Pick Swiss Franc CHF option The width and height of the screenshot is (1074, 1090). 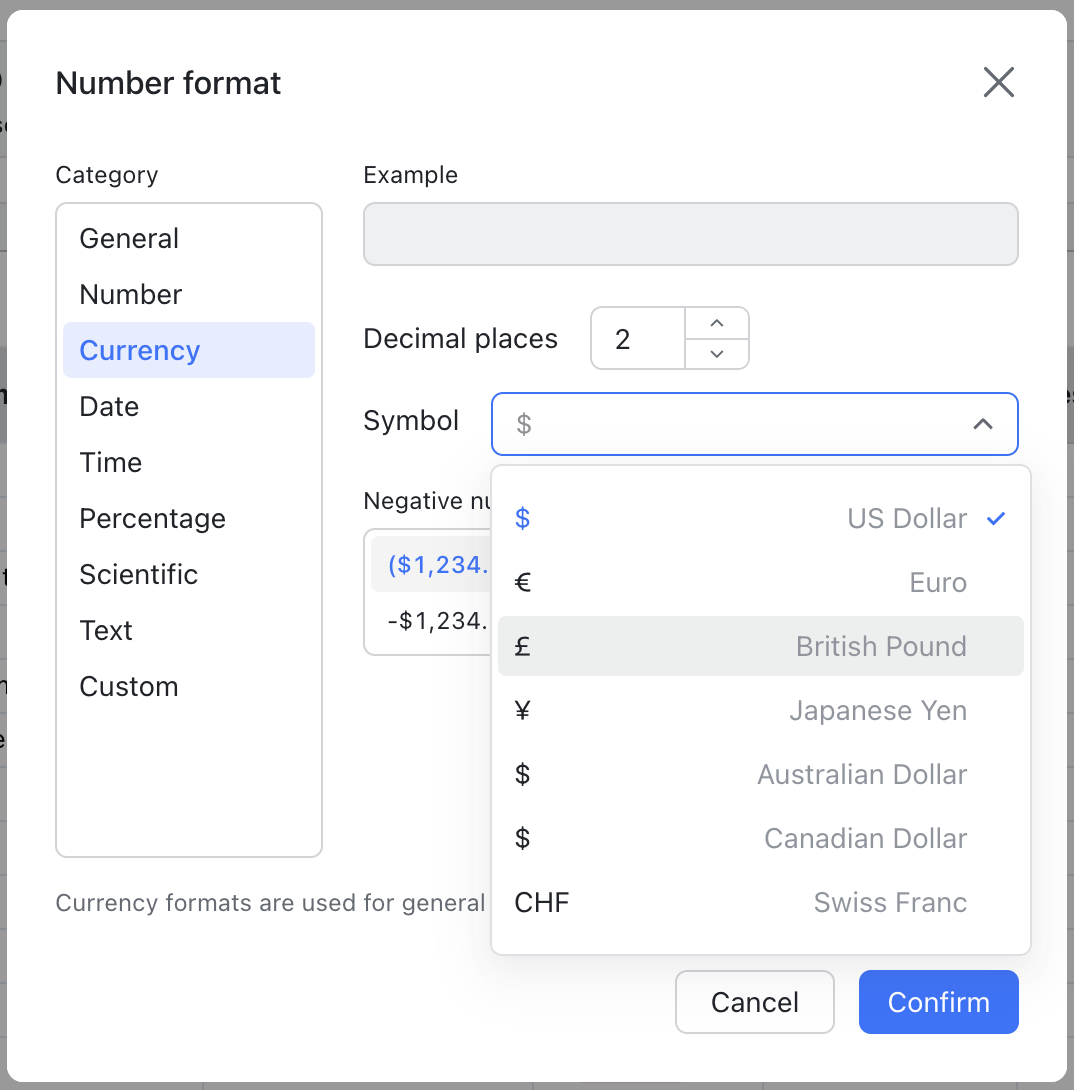pos(760,903)
